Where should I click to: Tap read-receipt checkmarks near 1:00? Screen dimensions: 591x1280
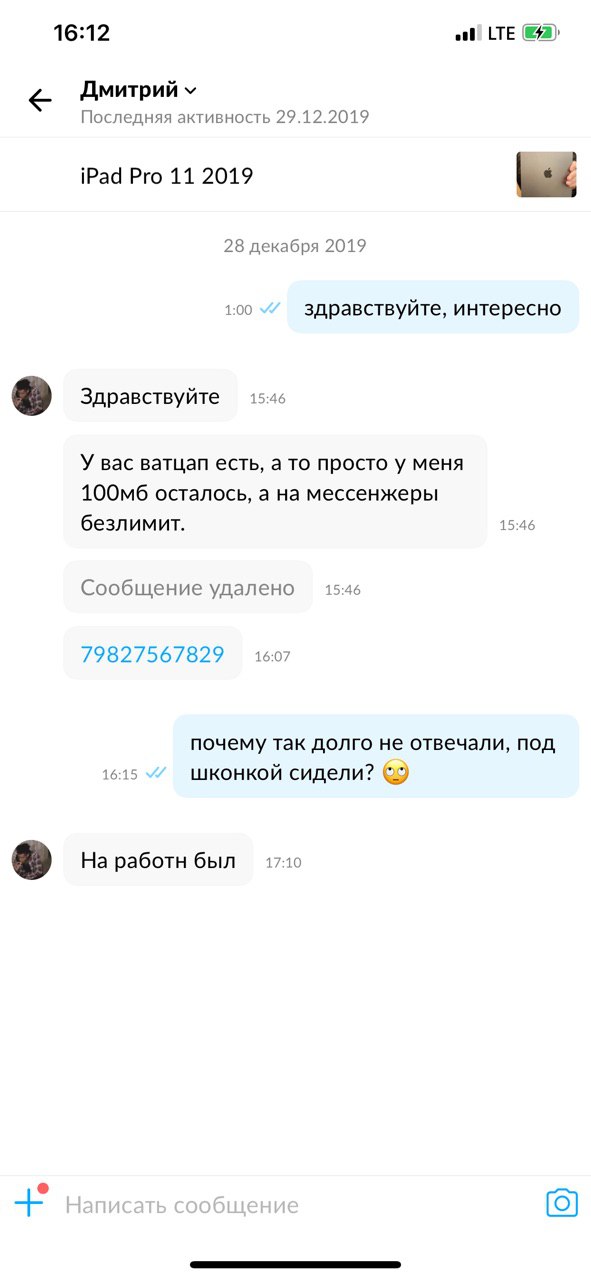(x=269, y=309)
